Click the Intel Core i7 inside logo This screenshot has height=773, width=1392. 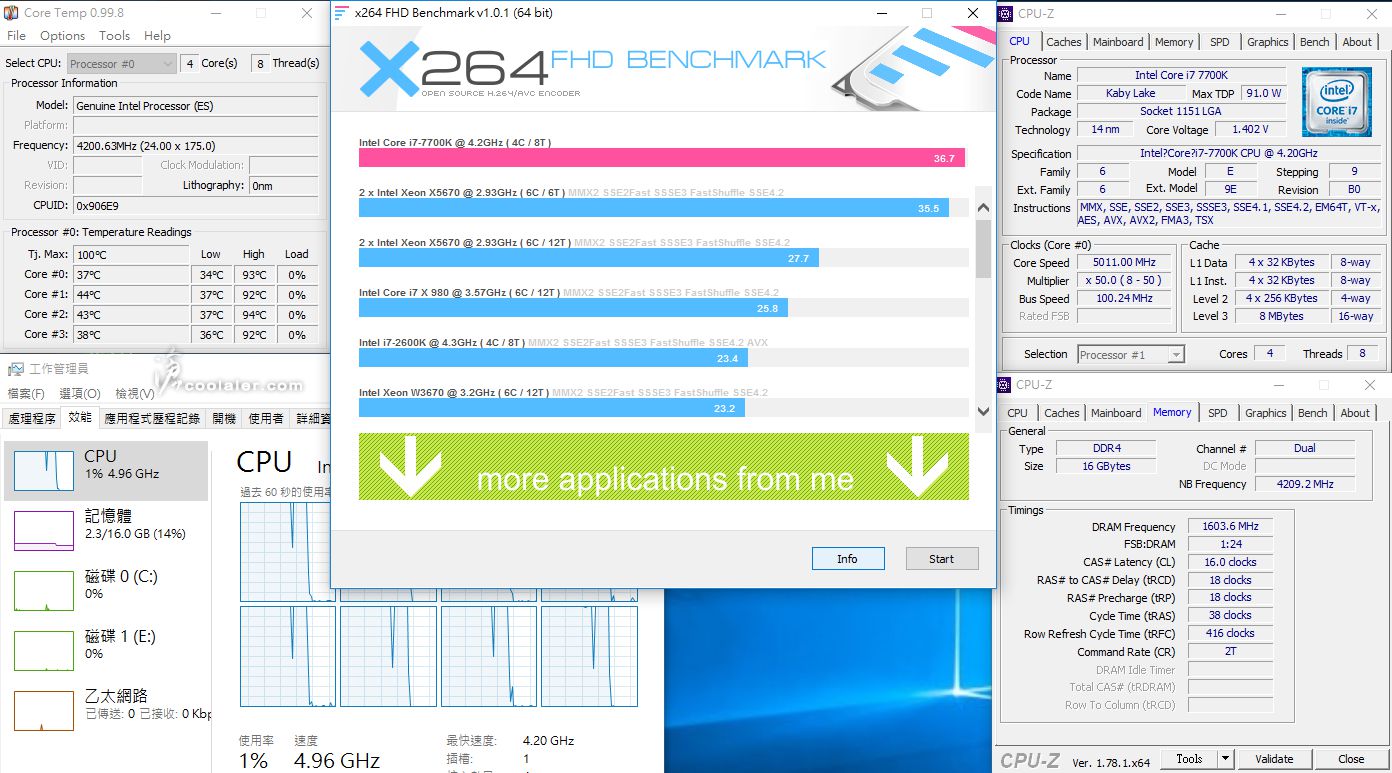(x=1336, y=102)
